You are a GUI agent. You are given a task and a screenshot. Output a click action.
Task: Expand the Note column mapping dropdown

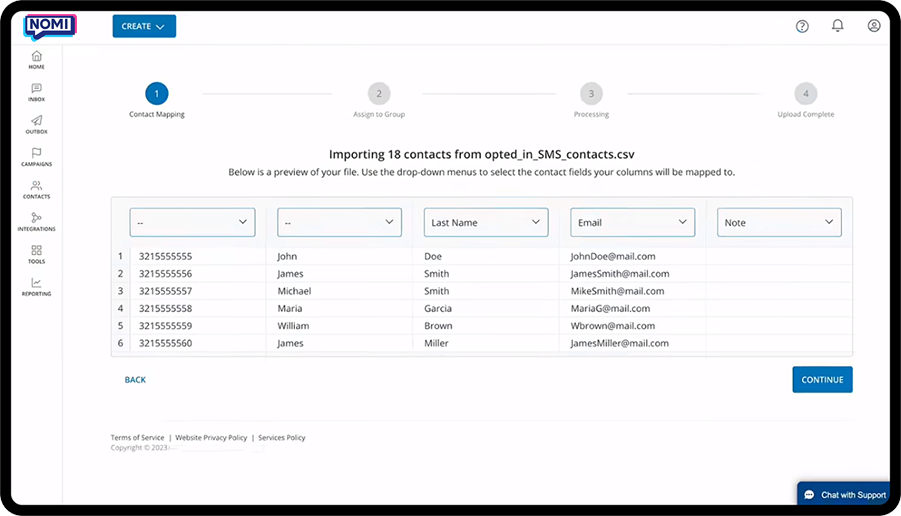(779, 222)
